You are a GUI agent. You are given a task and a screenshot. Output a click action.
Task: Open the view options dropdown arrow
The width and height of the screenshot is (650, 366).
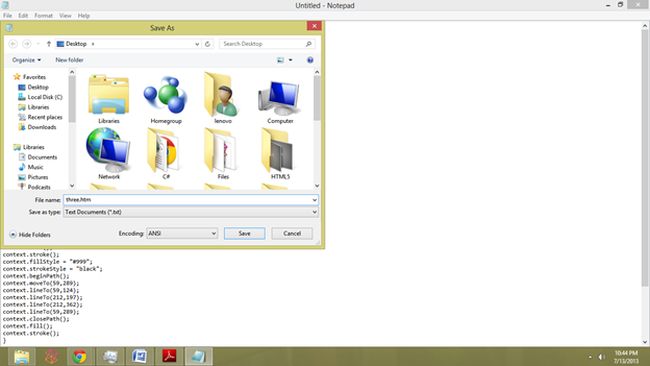click(x=291, y=60)
